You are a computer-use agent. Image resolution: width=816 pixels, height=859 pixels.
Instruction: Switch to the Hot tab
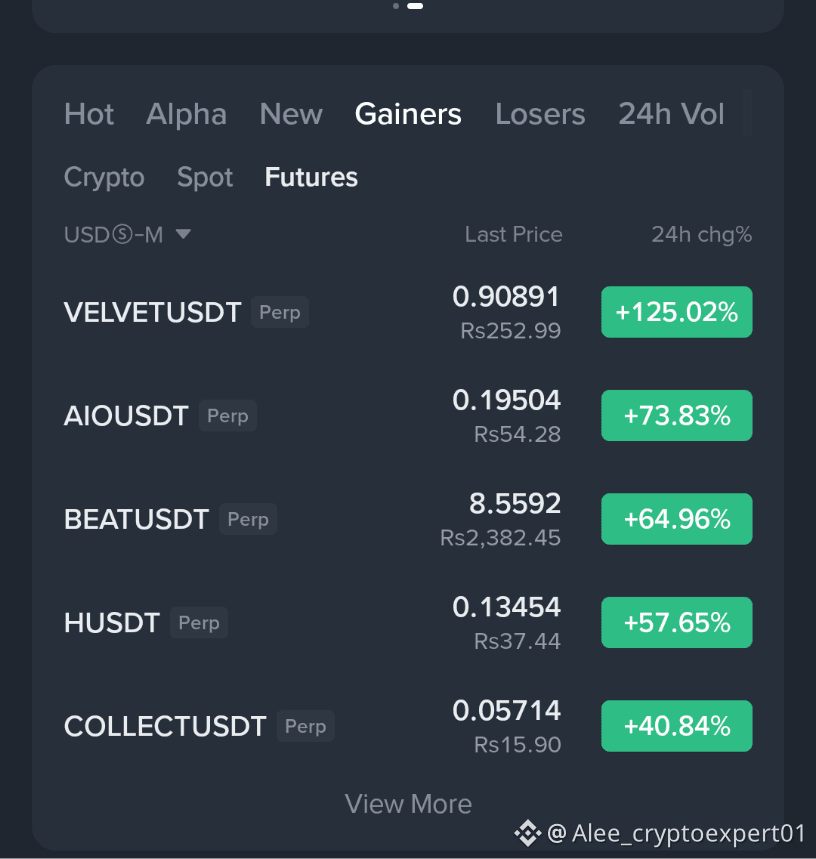pos(89,114)
